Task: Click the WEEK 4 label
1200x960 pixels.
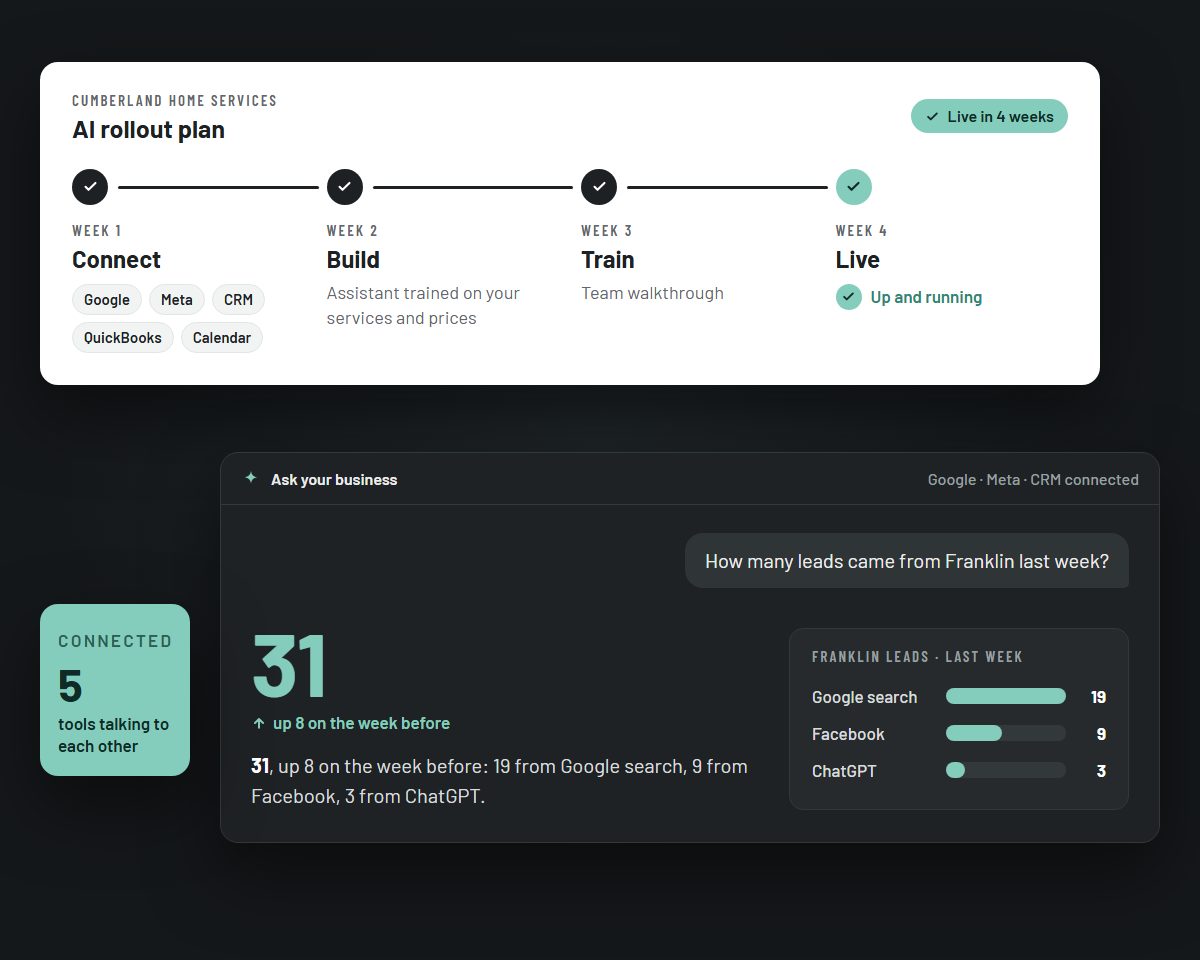Action: click(861, 231)
